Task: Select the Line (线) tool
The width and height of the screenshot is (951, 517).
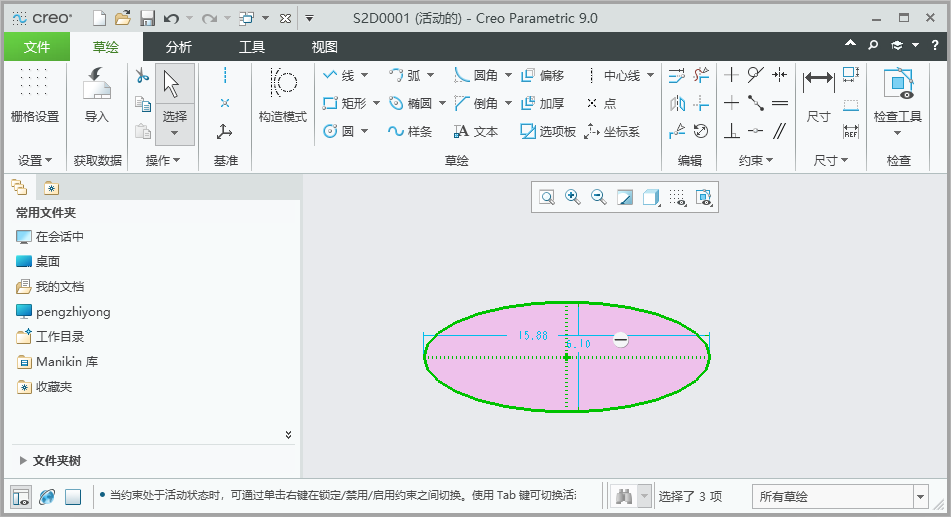Action: tap(339, 75)
